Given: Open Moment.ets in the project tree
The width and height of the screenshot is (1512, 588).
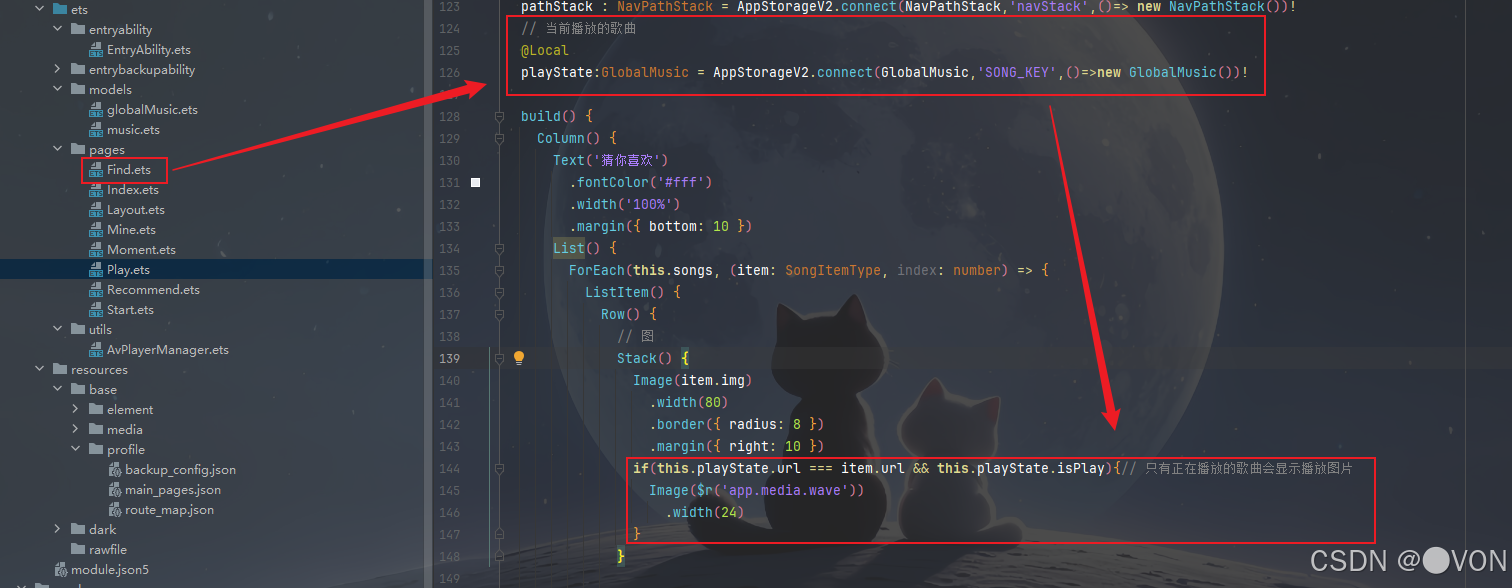Looking at the screenshot, I should 141,249.
